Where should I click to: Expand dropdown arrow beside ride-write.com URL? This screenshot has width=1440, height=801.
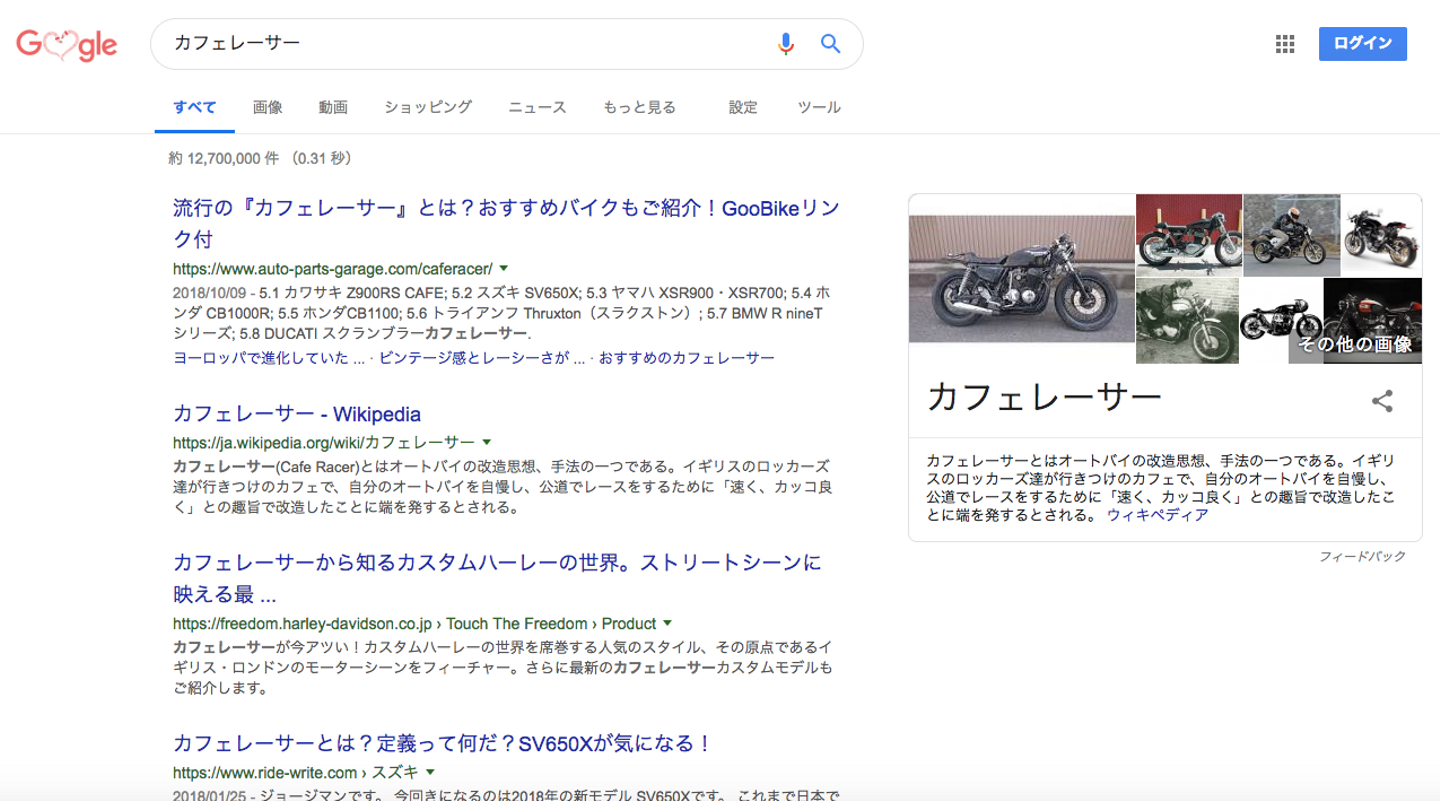tap(430, 772)
